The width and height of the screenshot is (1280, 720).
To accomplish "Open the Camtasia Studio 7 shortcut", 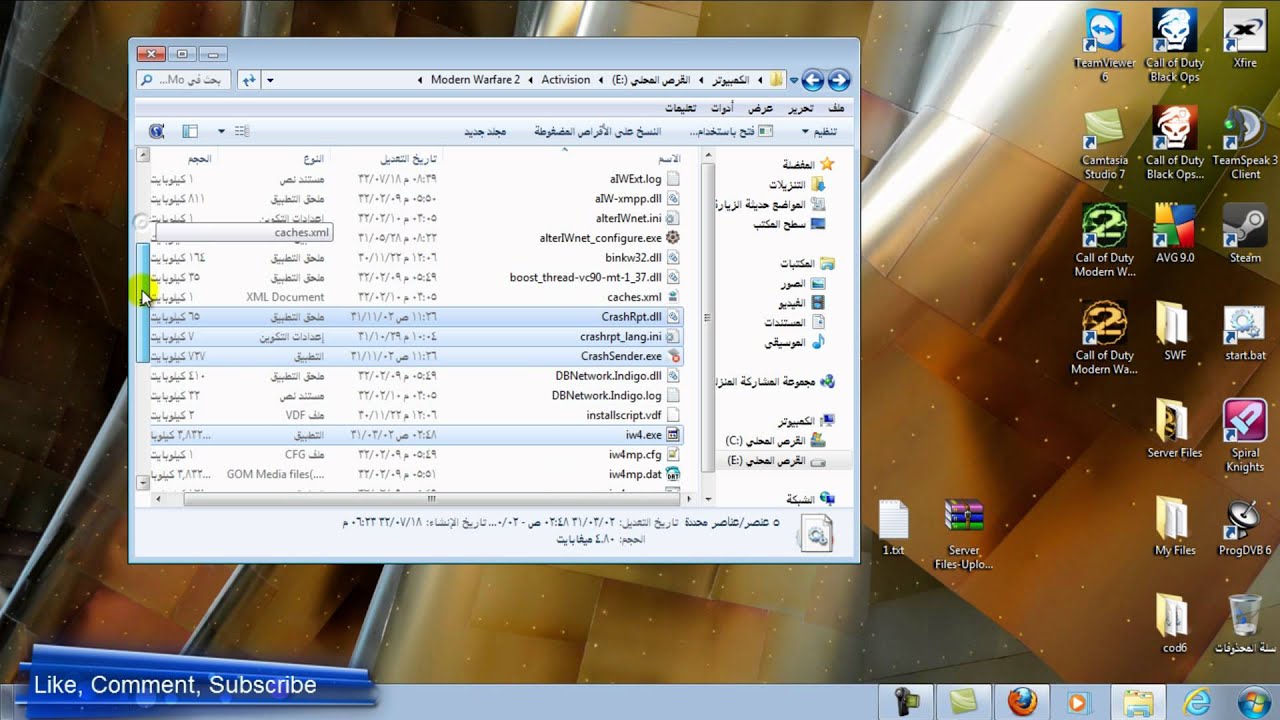I will (x=1104, y=143).
